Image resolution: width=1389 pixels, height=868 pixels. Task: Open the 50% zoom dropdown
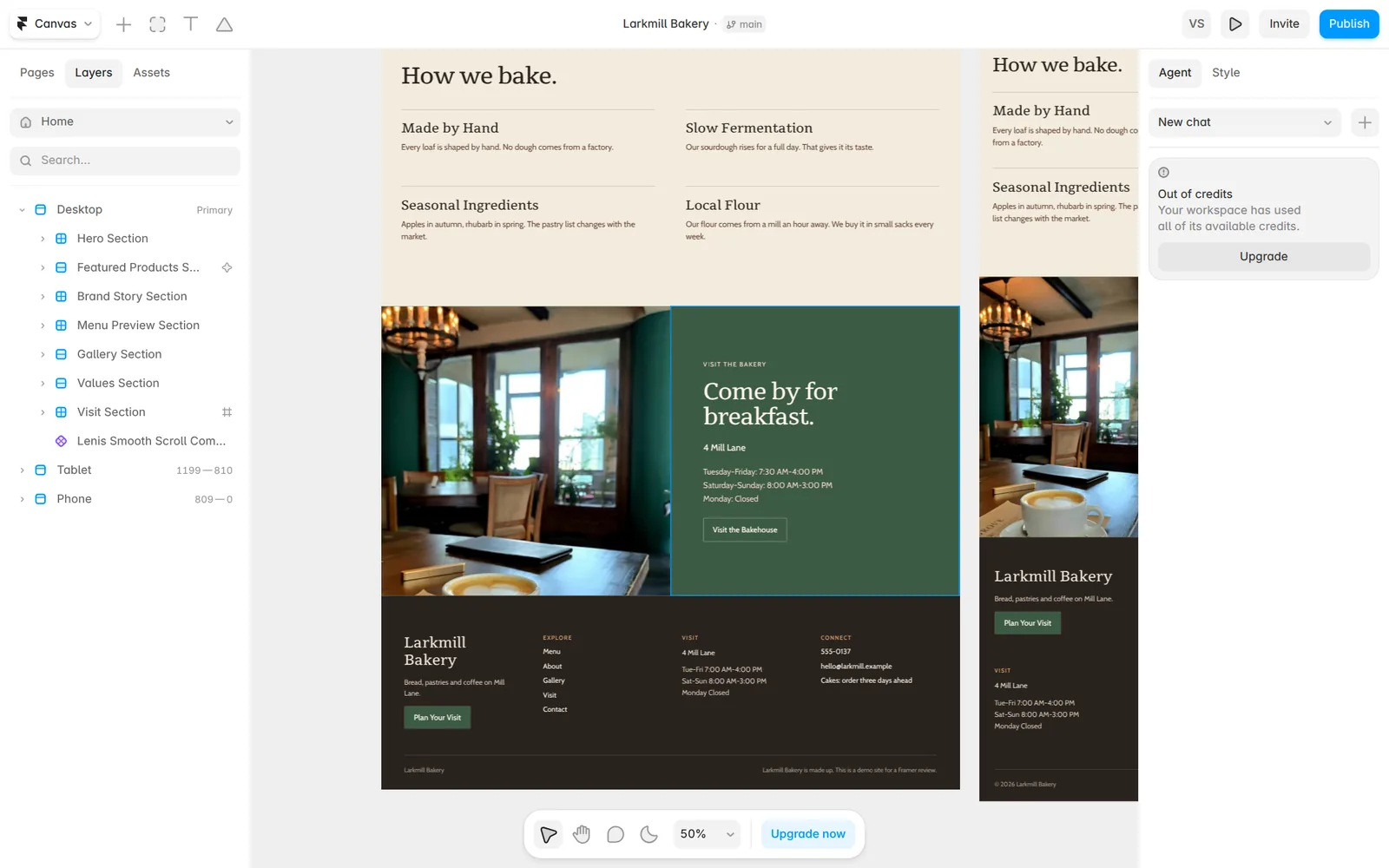click(x=708, y=835)
